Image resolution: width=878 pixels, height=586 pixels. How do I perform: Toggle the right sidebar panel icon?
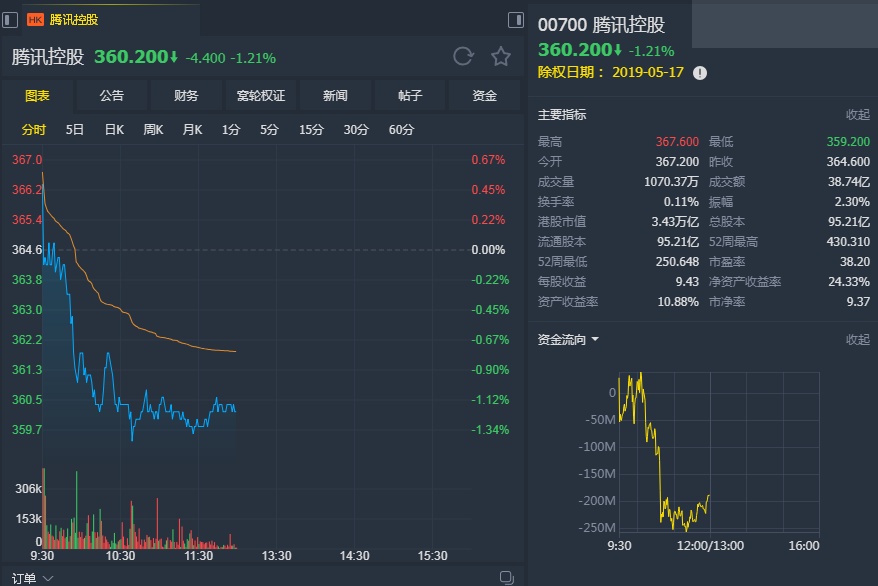(515, 20)
